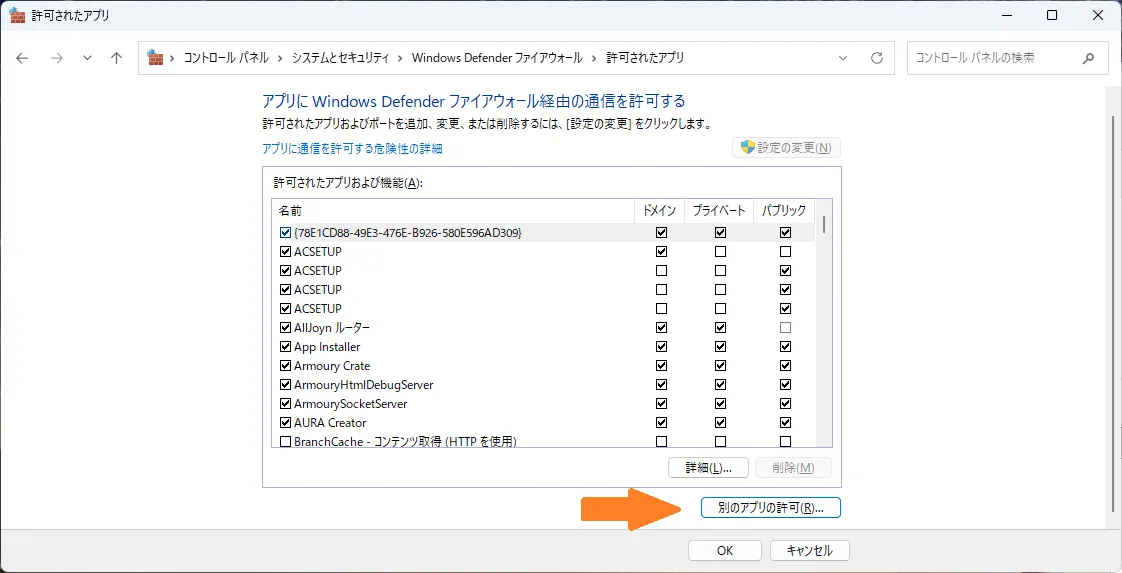The width and height of the screenshot is (1122, 573).
Task: Expand chevron after Windows Defender ファイアウォール breadcrumb
Action: point(594,59)
